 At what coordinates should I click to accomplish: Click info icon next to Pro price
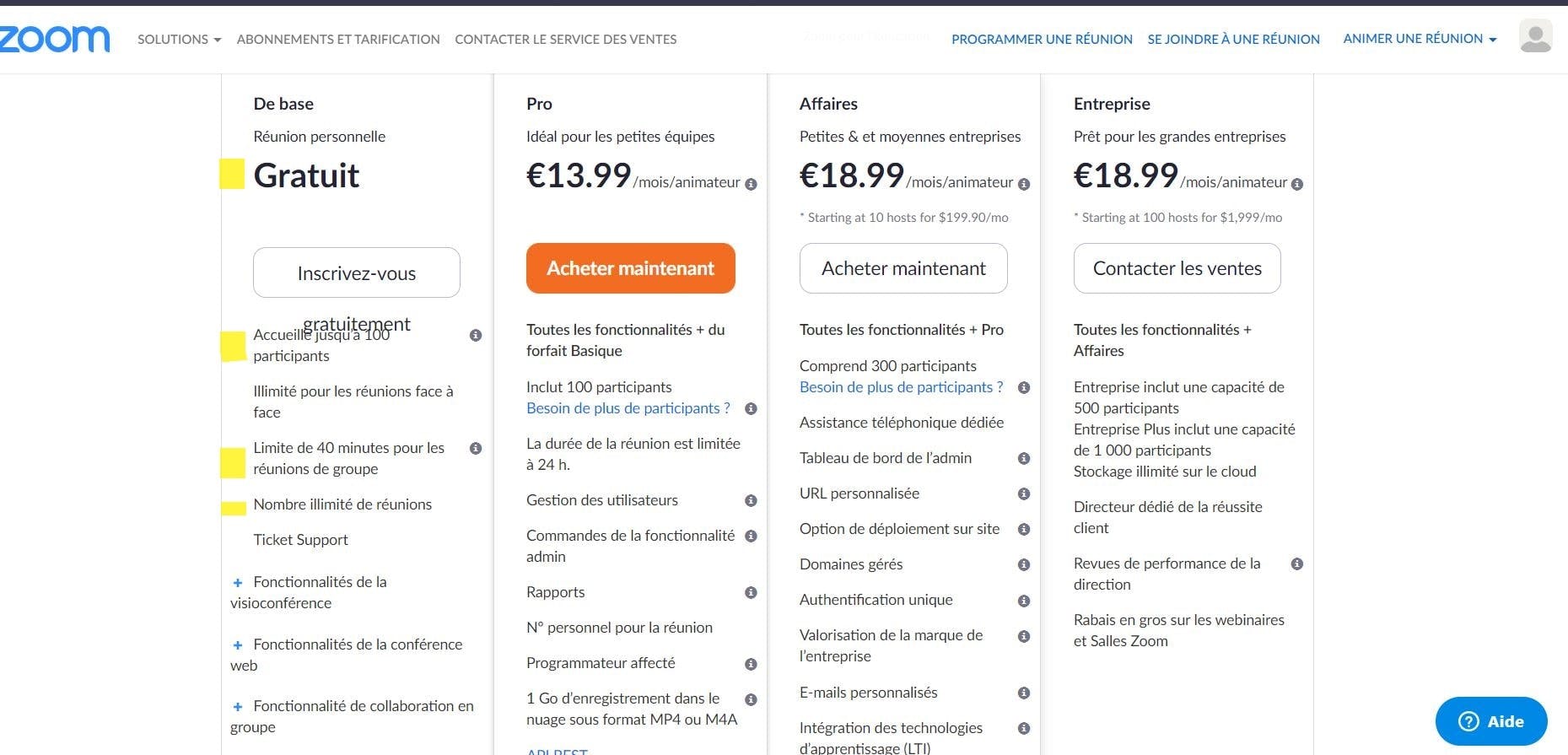pyautogui.click(x=751, y=184)
